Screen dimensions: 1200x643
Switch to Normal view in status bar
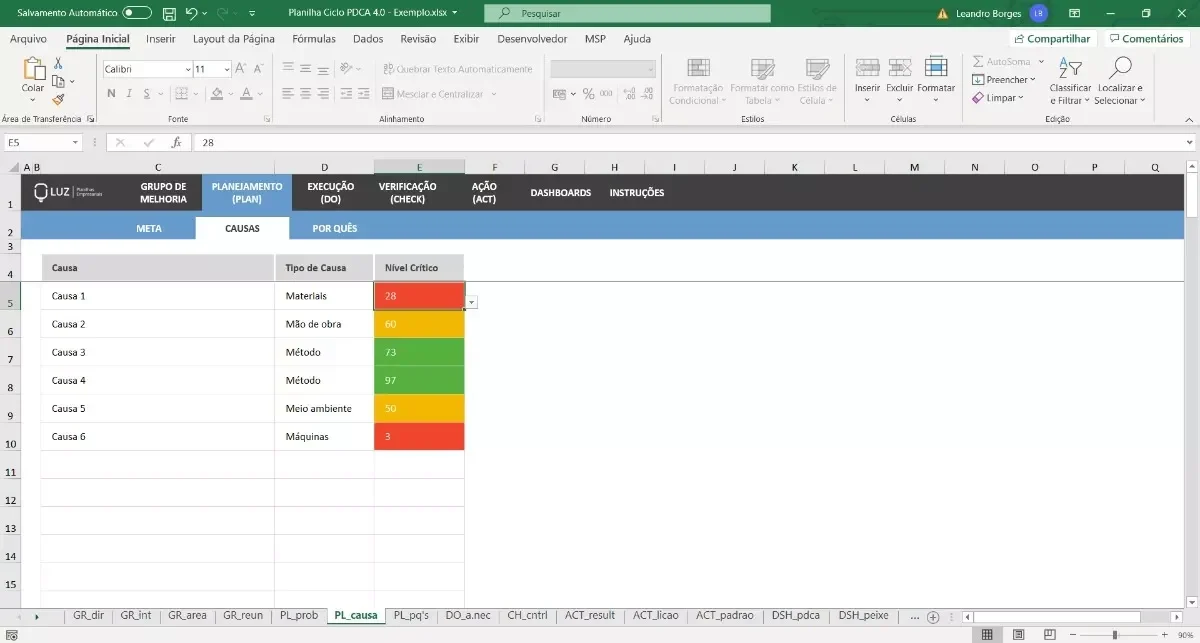987,635
